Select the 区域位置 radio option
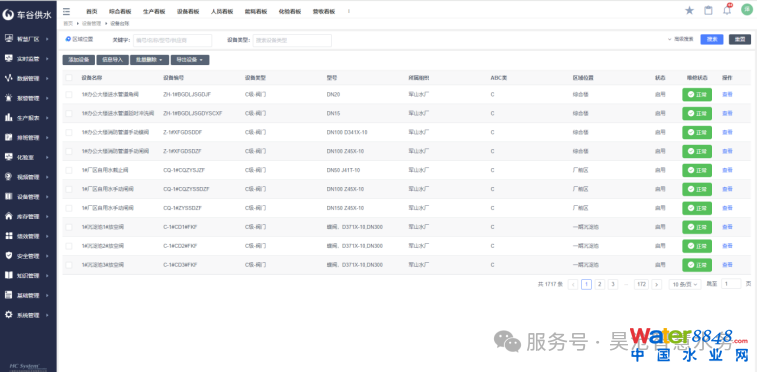The width and height of the screenshot is (758, 372). click(x=68, y=39)
